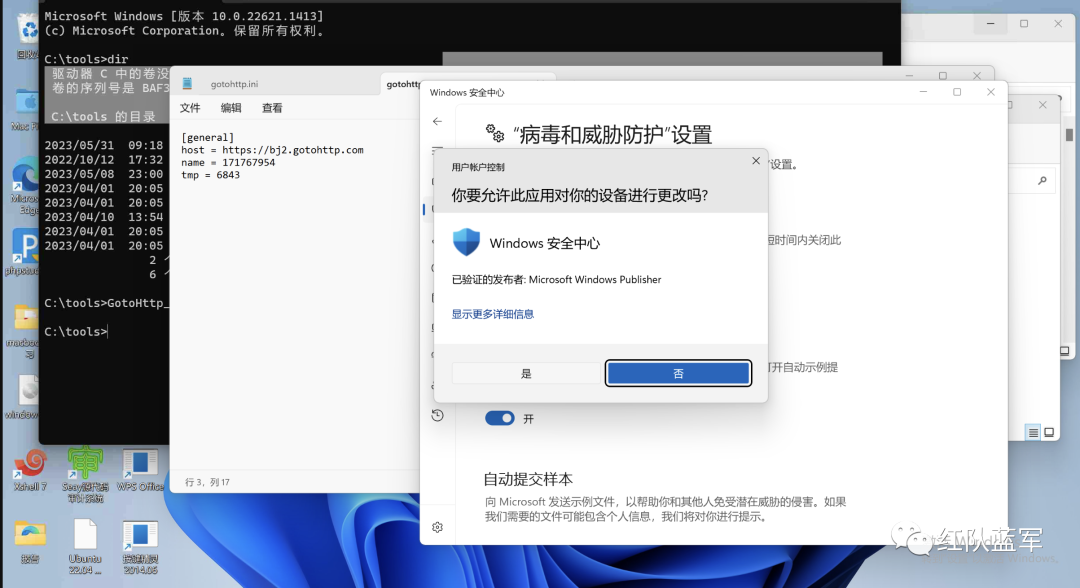1080x588 pixels.
Task: Click the Windows 安全中心 shield icon in the UAC dialog
Action: [466, 242]
